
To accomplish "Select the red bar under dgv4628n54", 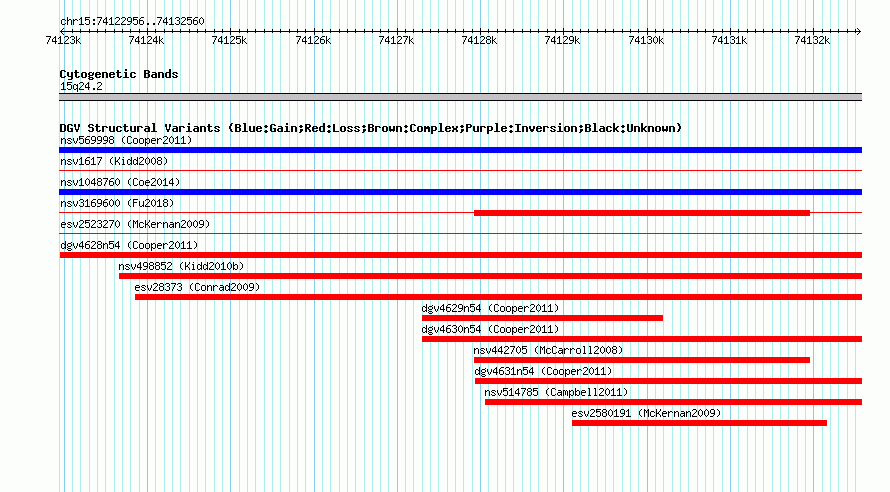I will pos(460,255).
